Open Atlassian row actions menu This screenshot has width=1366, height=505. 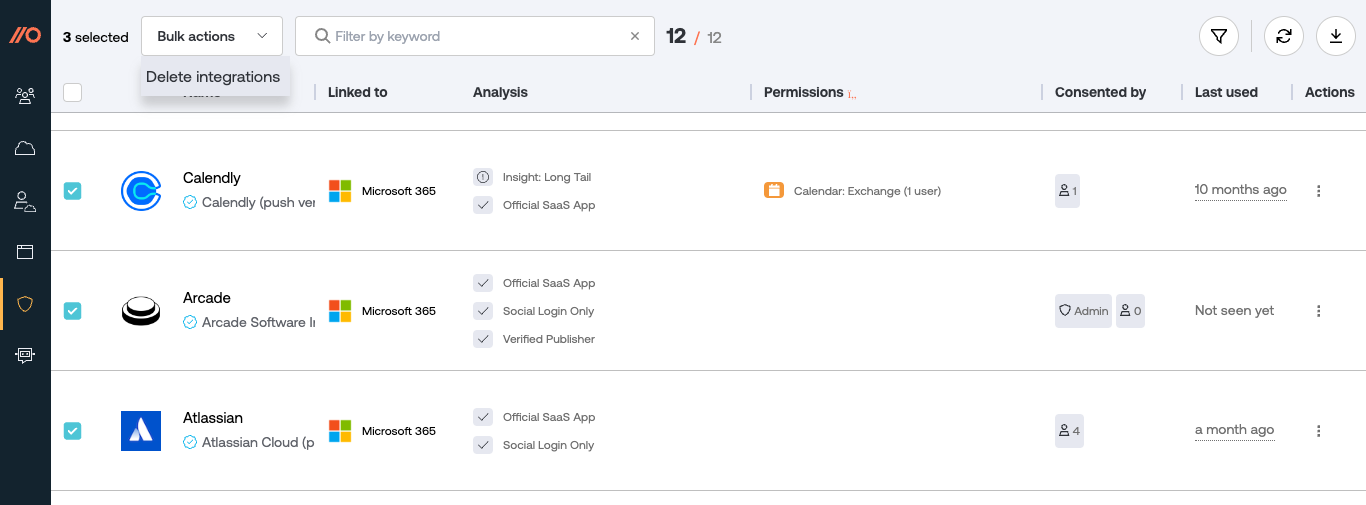pyautogui.click(x=1318, y=431)
